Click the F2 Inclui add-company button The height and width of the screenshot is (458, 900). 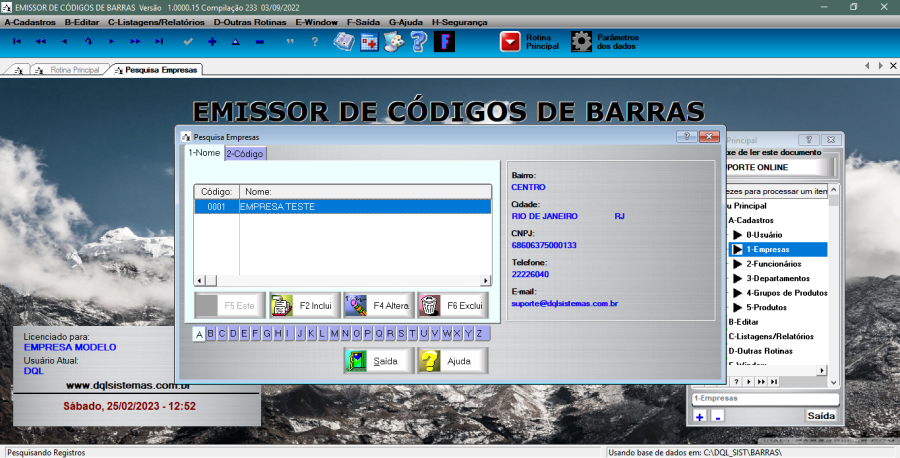(x=304, y=304)
